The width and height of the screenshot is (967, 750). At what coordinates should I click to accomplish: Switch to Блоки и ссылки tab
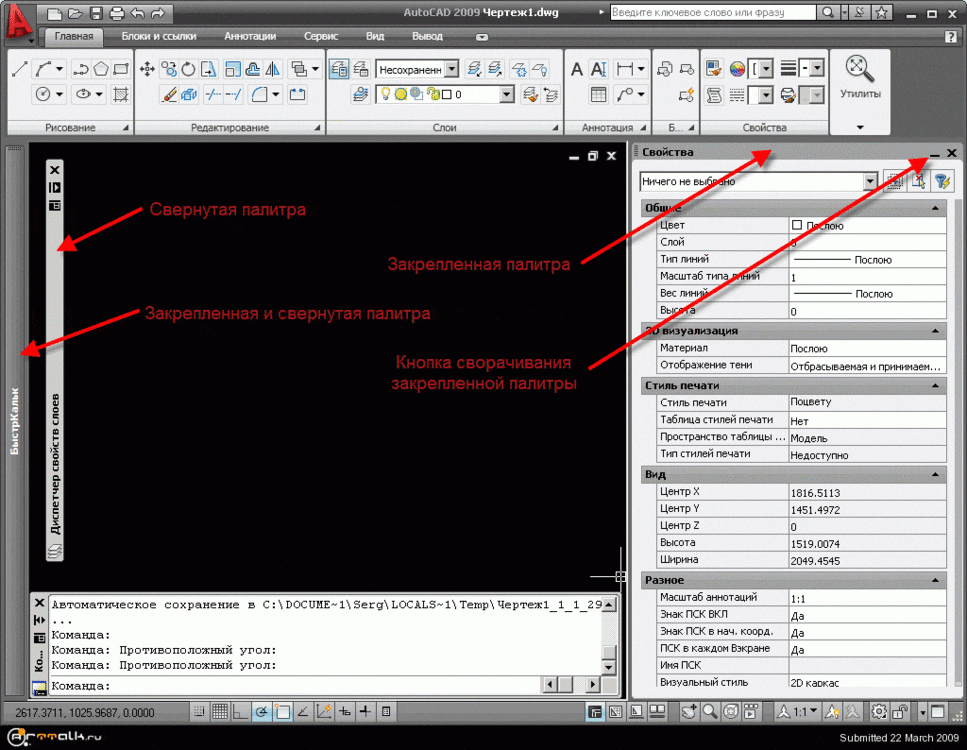(x=158, y=36)
